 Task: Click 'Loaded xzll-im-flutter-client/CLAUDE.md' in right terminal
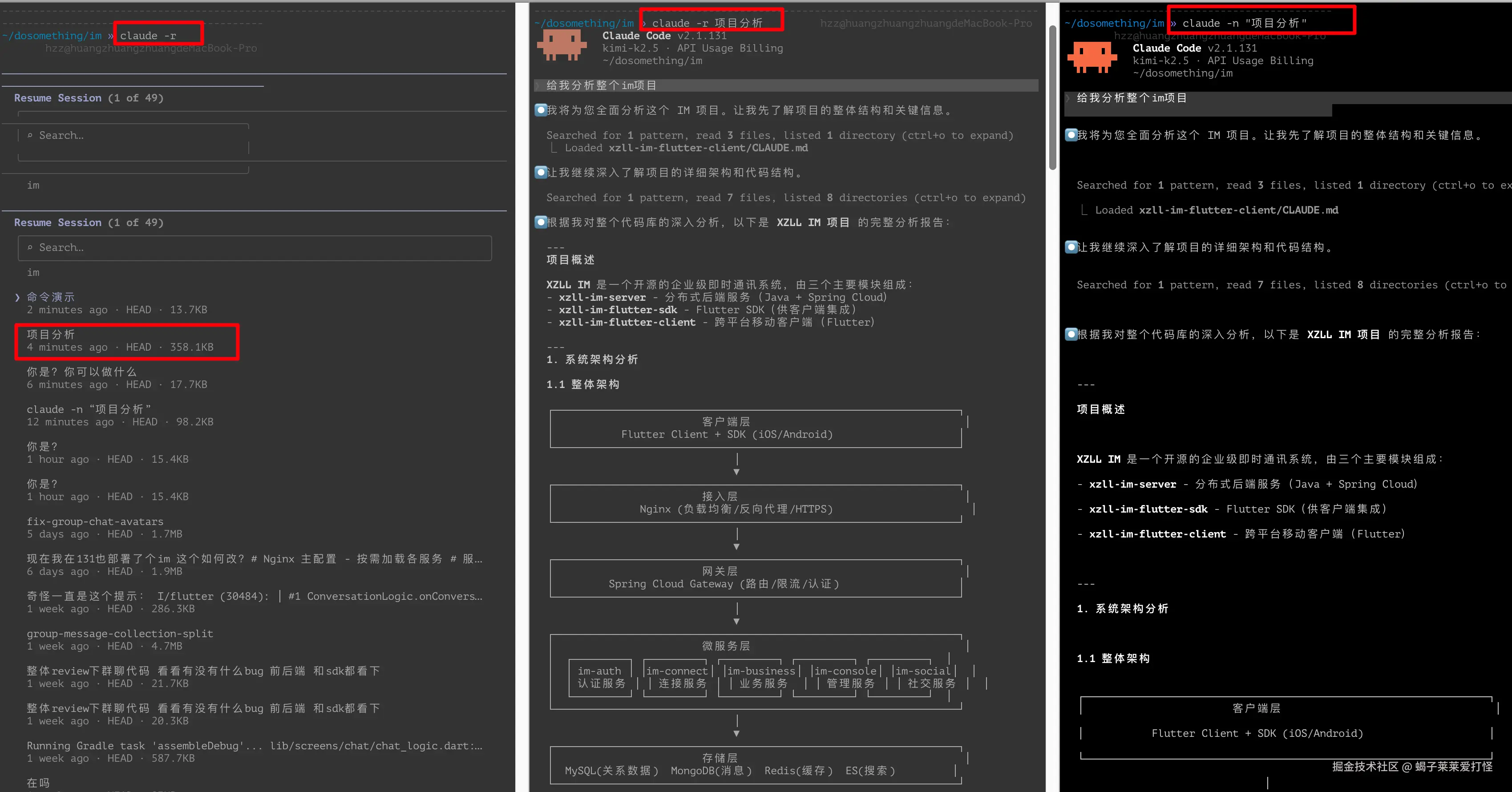tap(1217, 210)
